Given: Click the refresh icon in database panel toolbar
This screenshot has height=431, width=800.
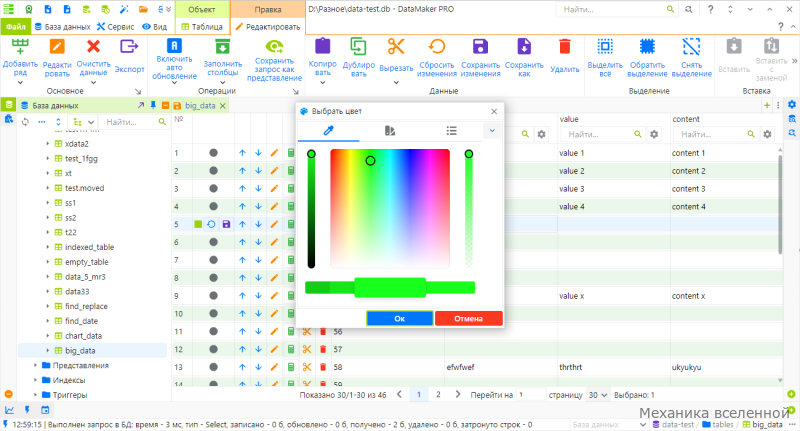Looking at the screenshot, I should 25,122.
